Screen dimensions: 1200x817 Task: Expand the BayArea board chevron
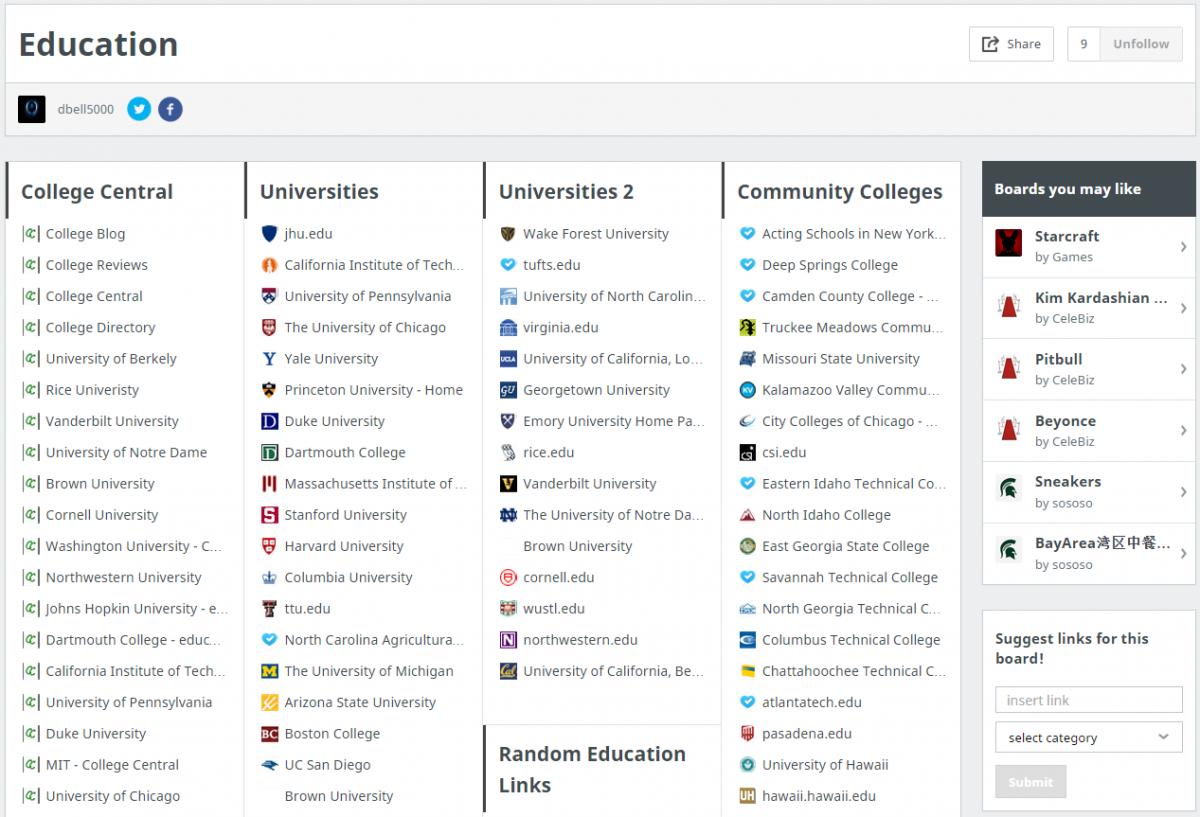pyautogui.click(x=1183, y=553)
